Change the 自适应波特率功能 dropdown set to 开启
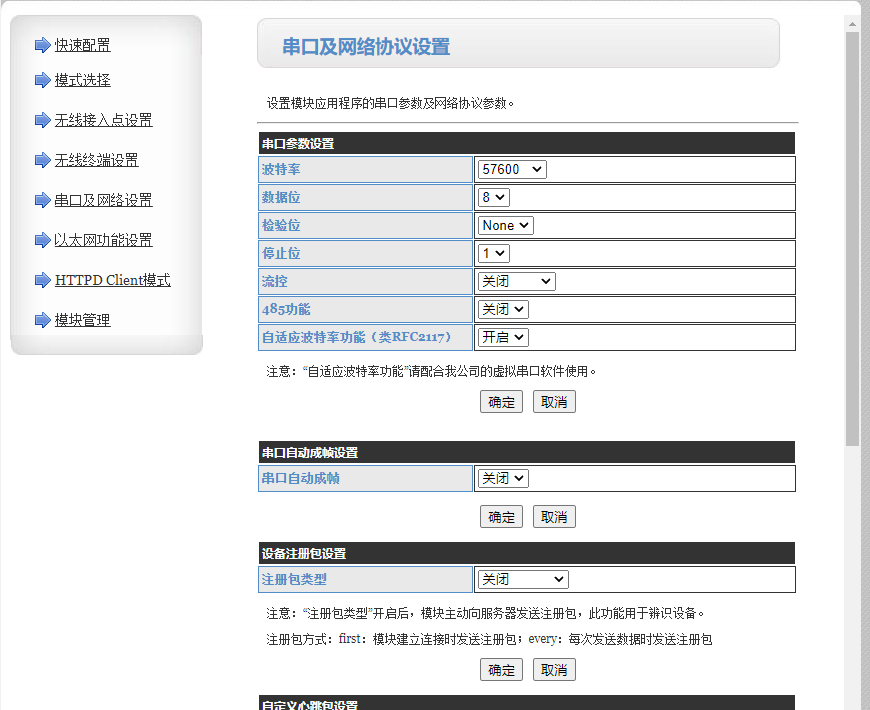This screenshot has height=710, width=870. pos(503,338)
